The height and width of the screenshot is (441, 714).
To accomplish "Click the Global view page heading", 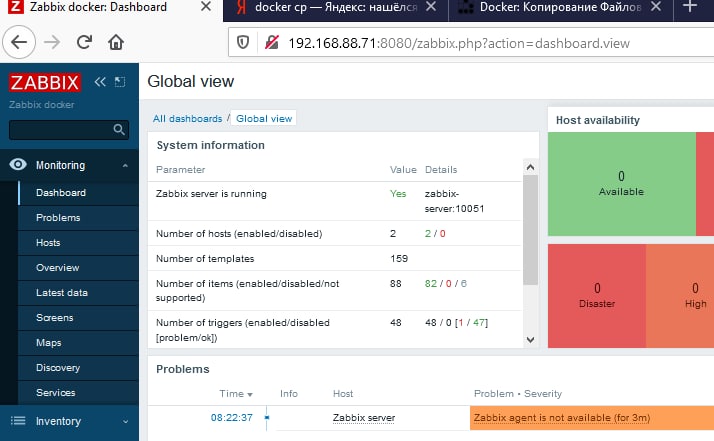I will click(190, 81).
